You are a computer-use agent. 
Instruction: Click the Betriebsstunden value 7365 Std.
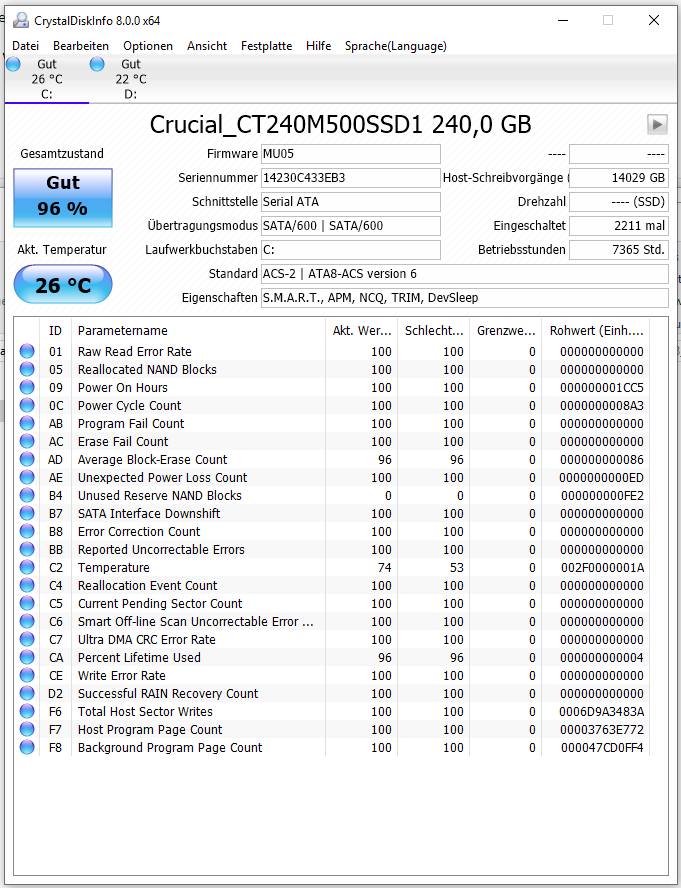coord(619,250)
